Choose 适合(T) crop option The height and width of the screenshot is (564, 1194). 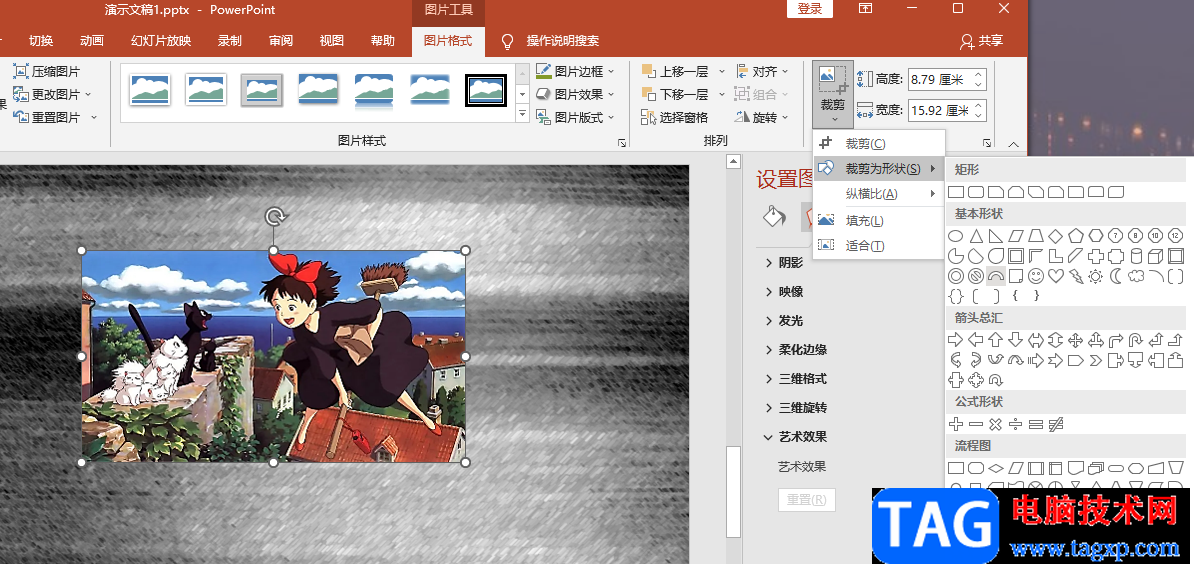pos(879,246)
